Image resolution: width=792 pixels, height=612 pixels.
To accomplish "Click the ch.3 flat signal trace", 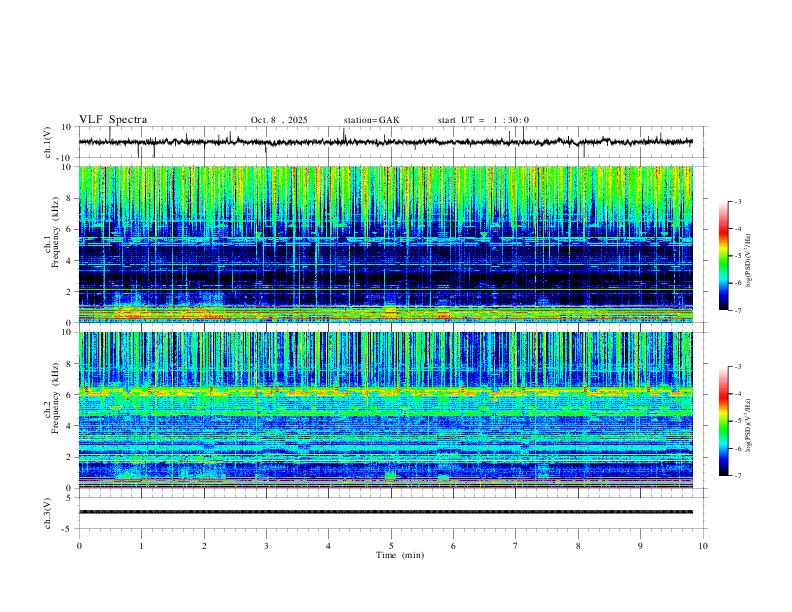I will point(386,512).
